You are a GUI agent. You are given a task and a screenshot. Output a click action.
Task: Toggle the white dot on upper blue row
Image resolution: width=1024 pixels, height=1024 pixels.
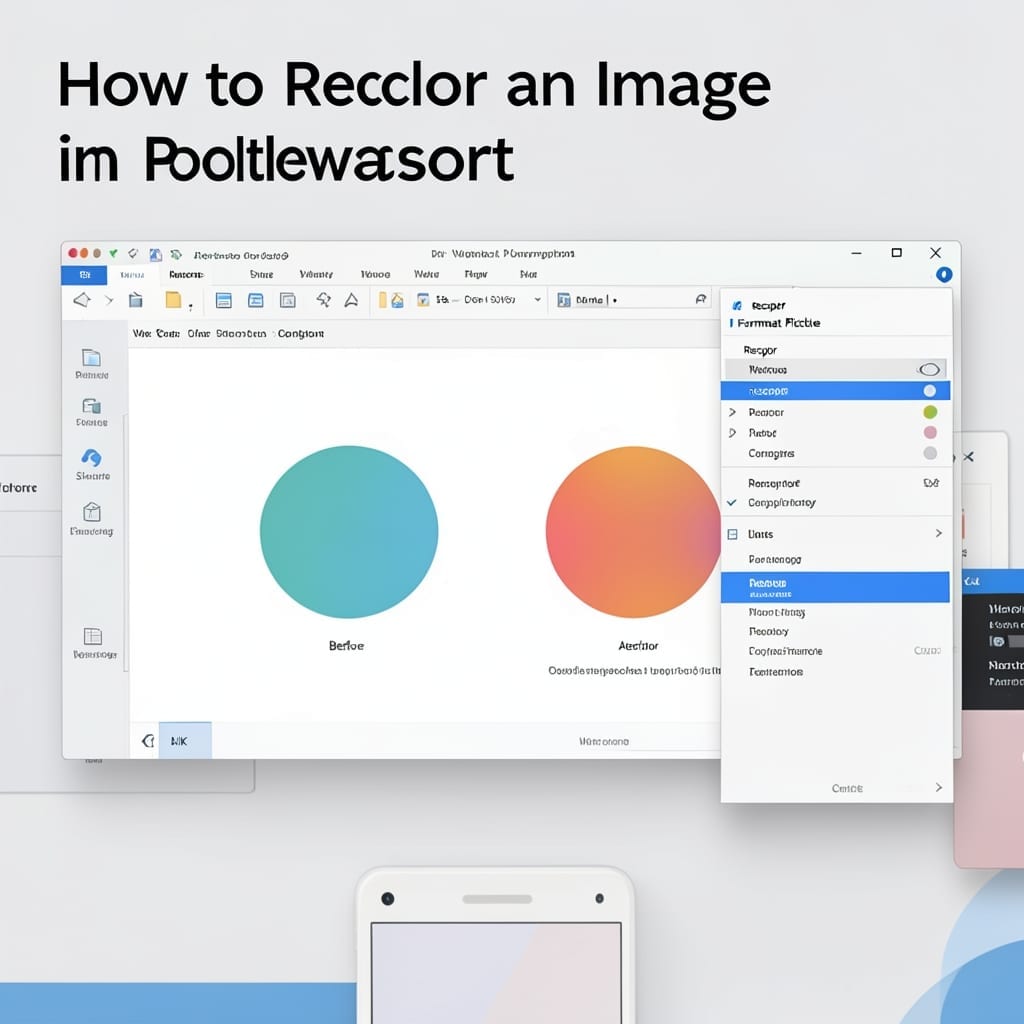click(929, 391)
